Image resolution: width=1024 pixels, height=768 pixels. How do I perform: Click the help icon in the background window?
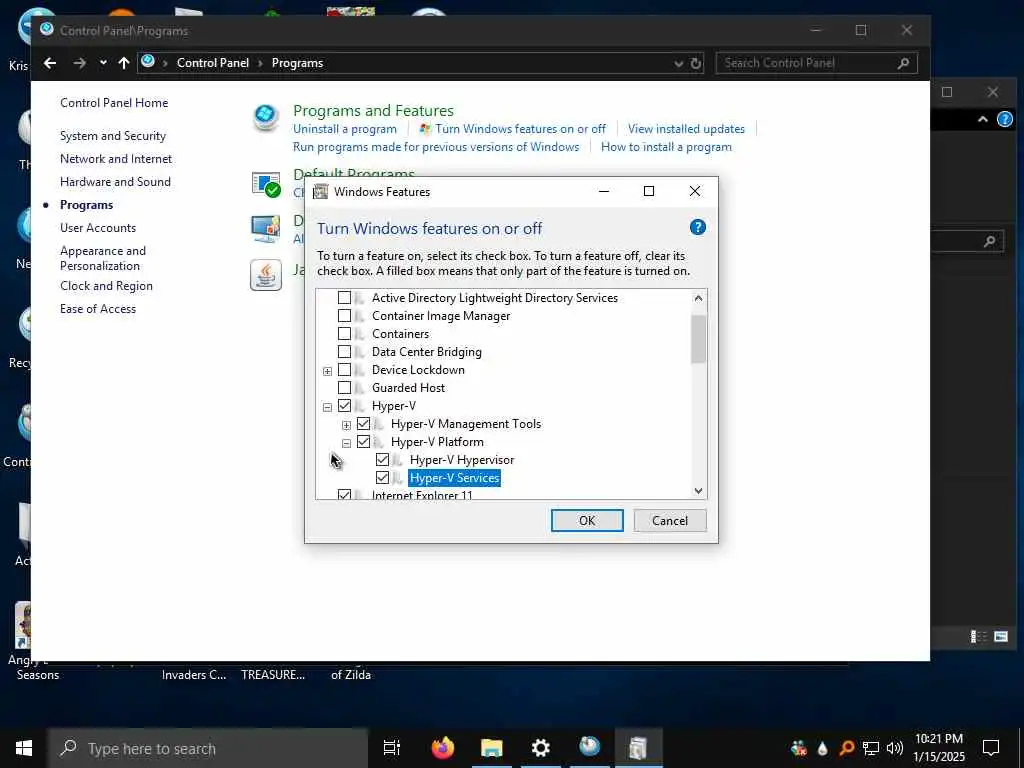click(1005, 119)
